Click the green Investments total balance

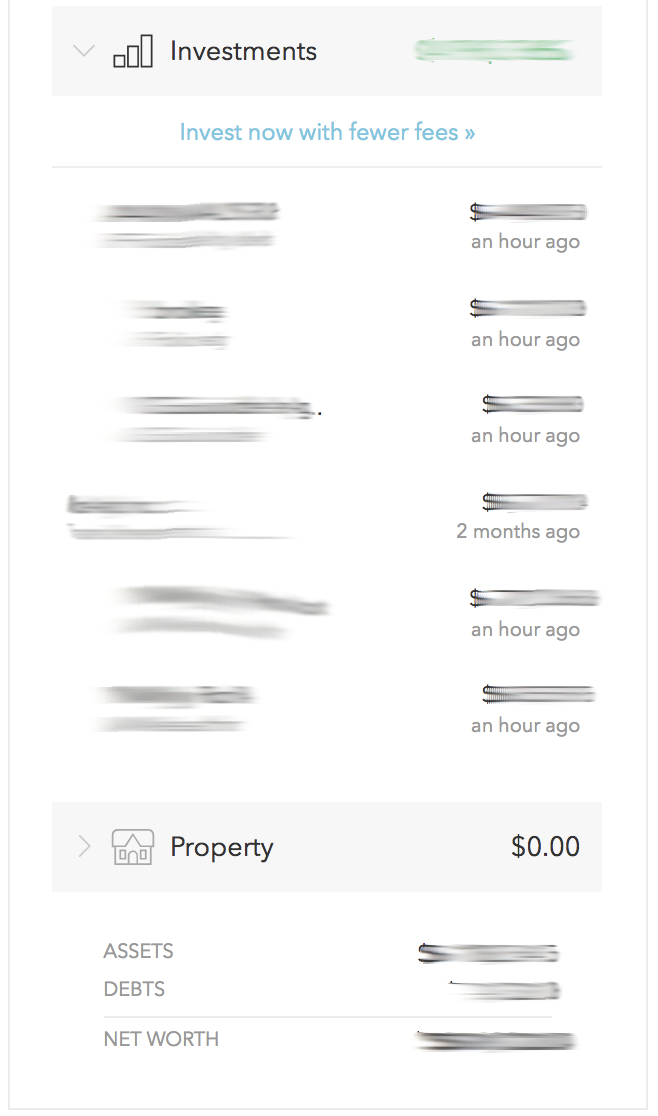[x=495, y=50]
